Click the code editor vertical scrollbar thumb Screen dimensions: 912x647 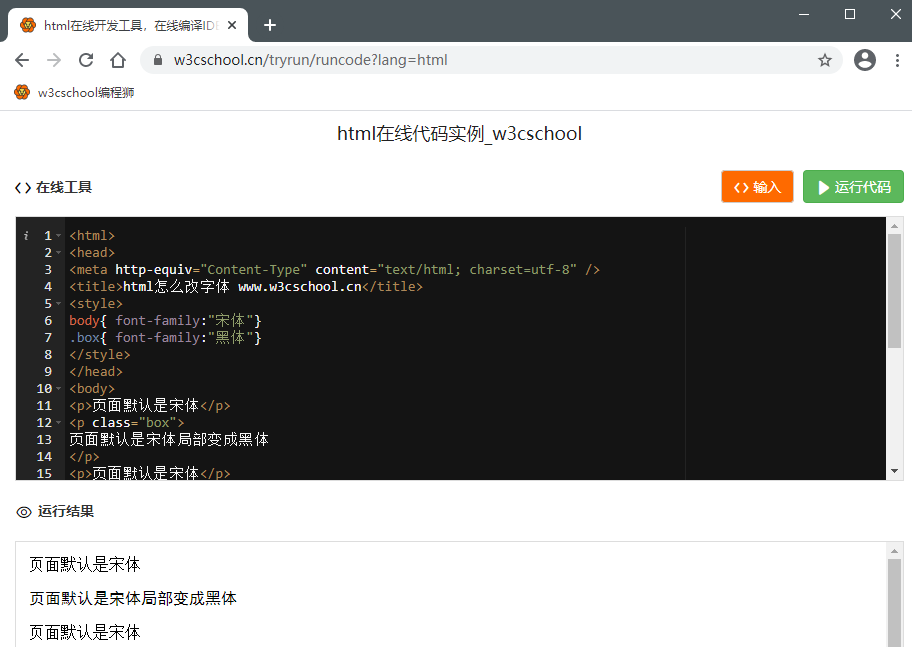[x=894, y=290]
